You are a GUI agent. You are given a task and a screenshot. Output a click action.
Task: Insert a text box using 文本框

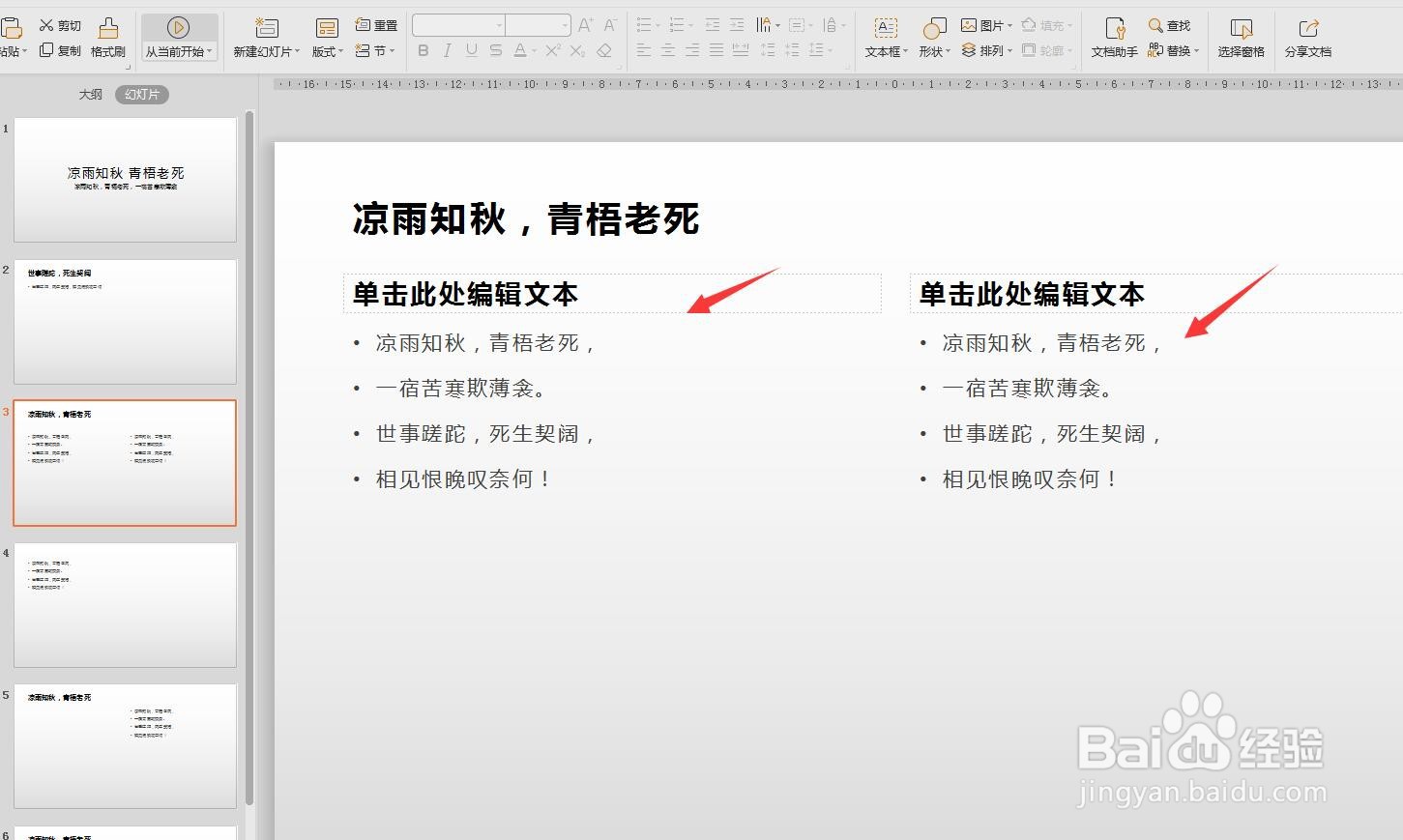tap(882, 39)
